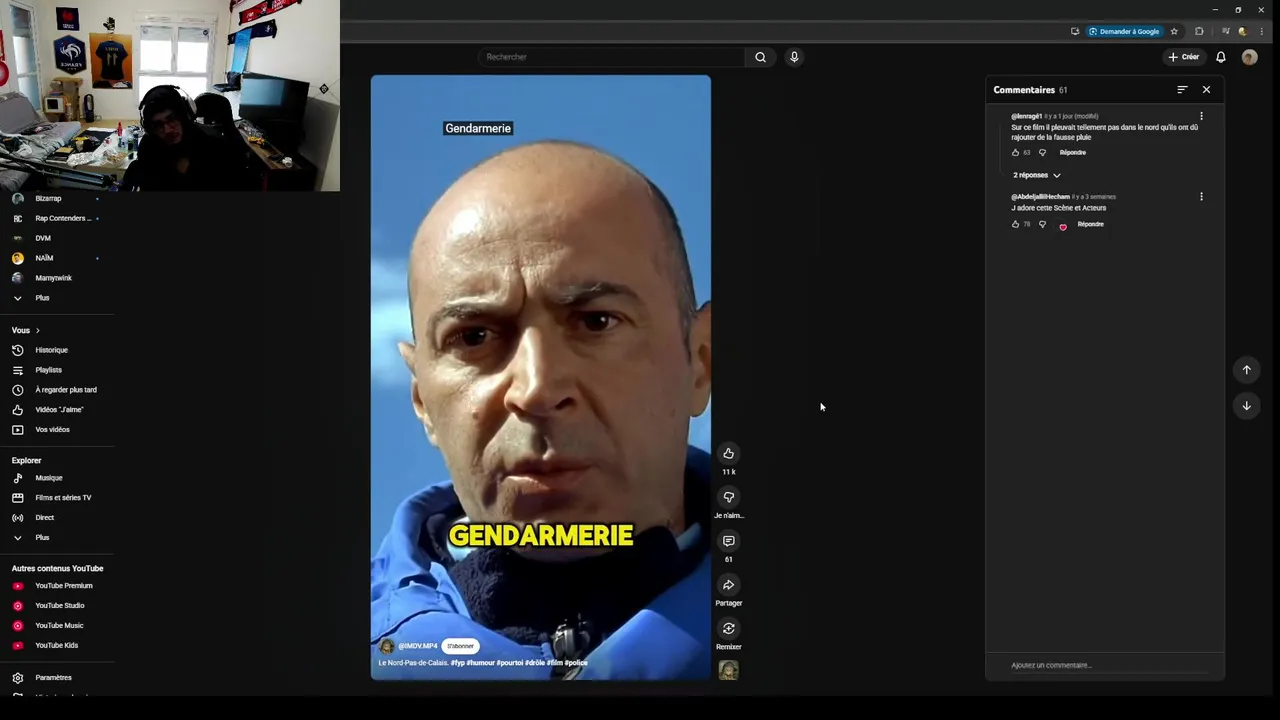This screenshot has width=1280, height=720.
Task: Open the Vous section chevron
Action: [x=37, y=330]
